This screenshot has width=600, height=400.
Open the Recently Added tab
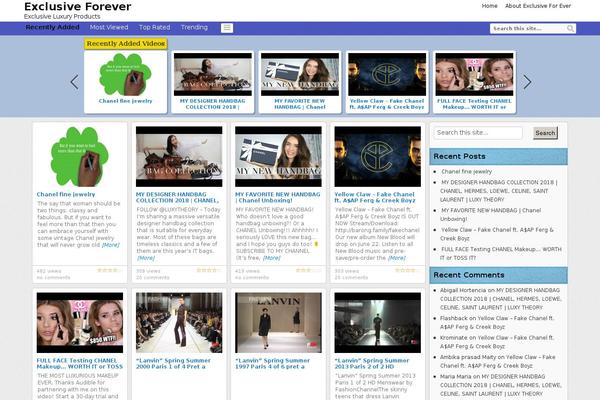pyautogui.click(x=52, y=27)
